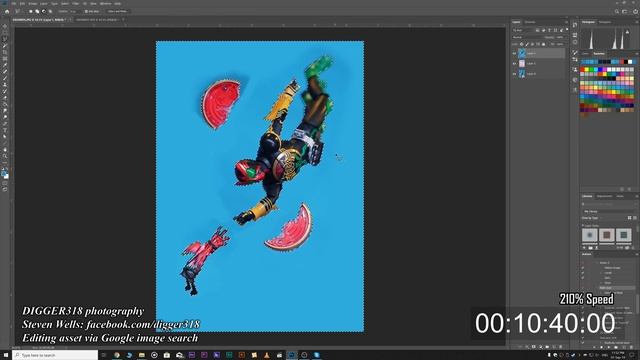Click Delete layer trash icon in Layers panel
640x360 pixels.
tap(561, 347)
